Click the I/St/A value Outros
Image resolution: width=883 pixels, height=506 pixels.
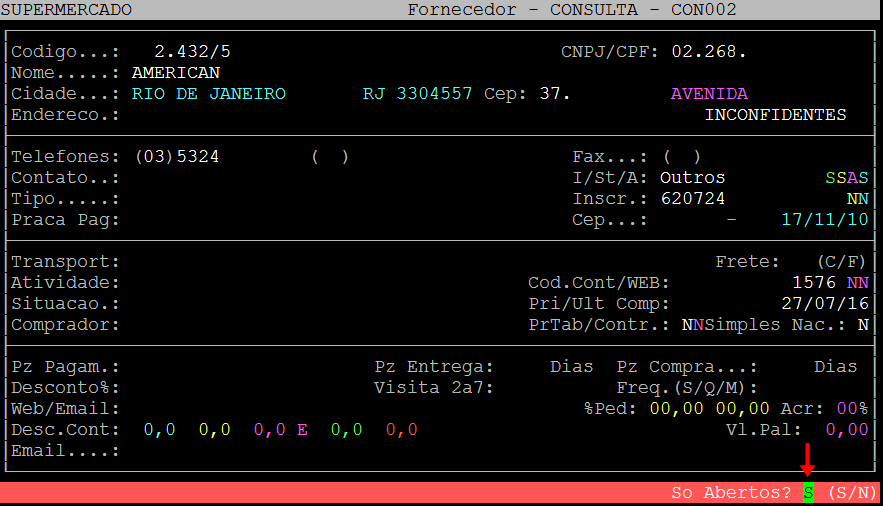coord(693,178)
